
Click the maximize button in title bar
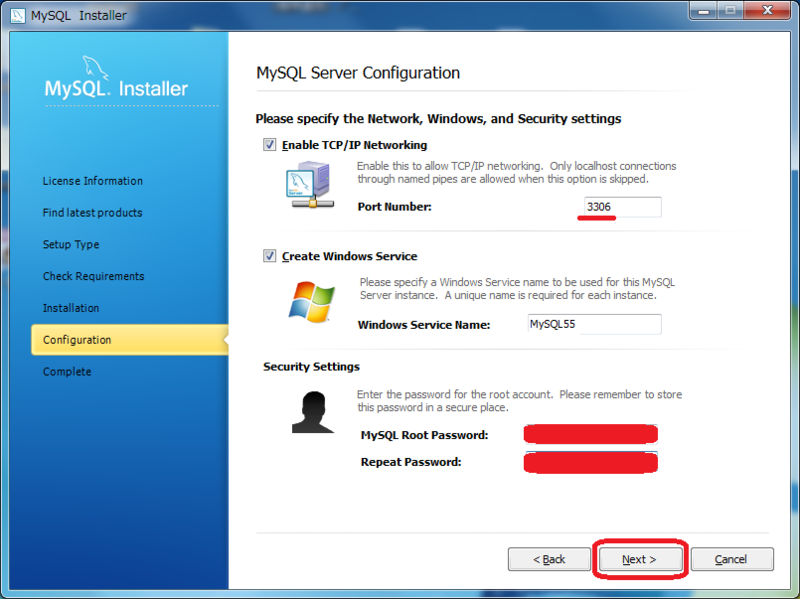pos(731,11)
